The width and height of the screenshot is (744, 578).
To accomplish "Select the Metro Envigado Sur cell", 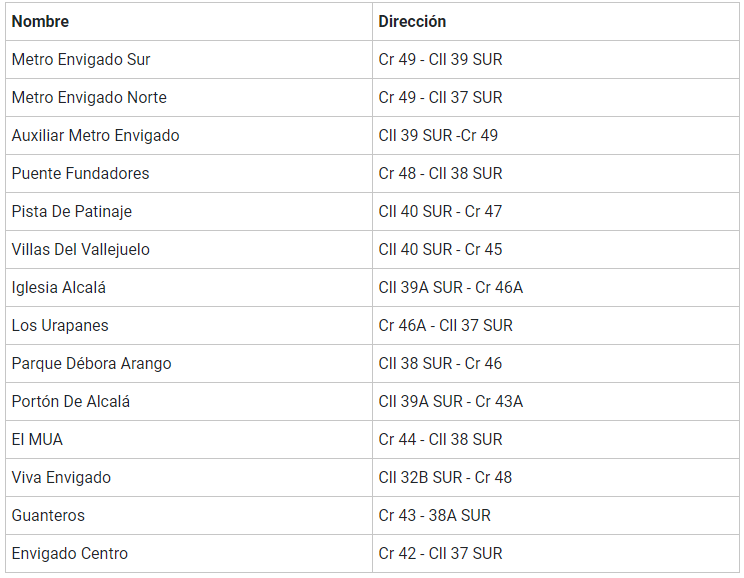I will coord(81,60).
